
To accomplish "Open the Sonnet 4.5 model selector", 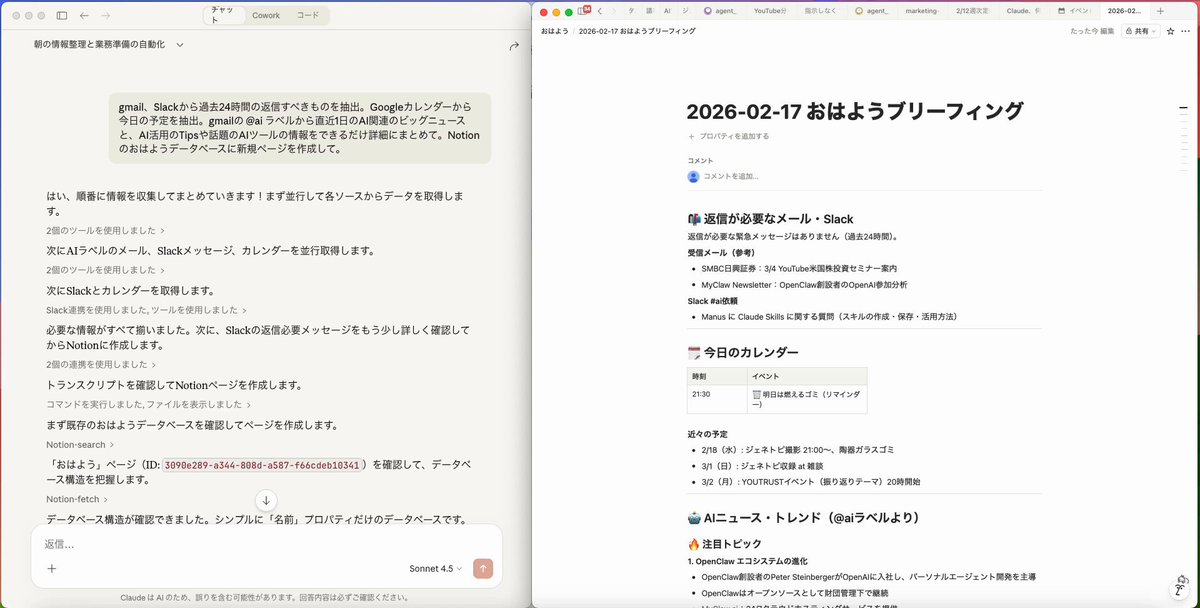I will point(436,568).
